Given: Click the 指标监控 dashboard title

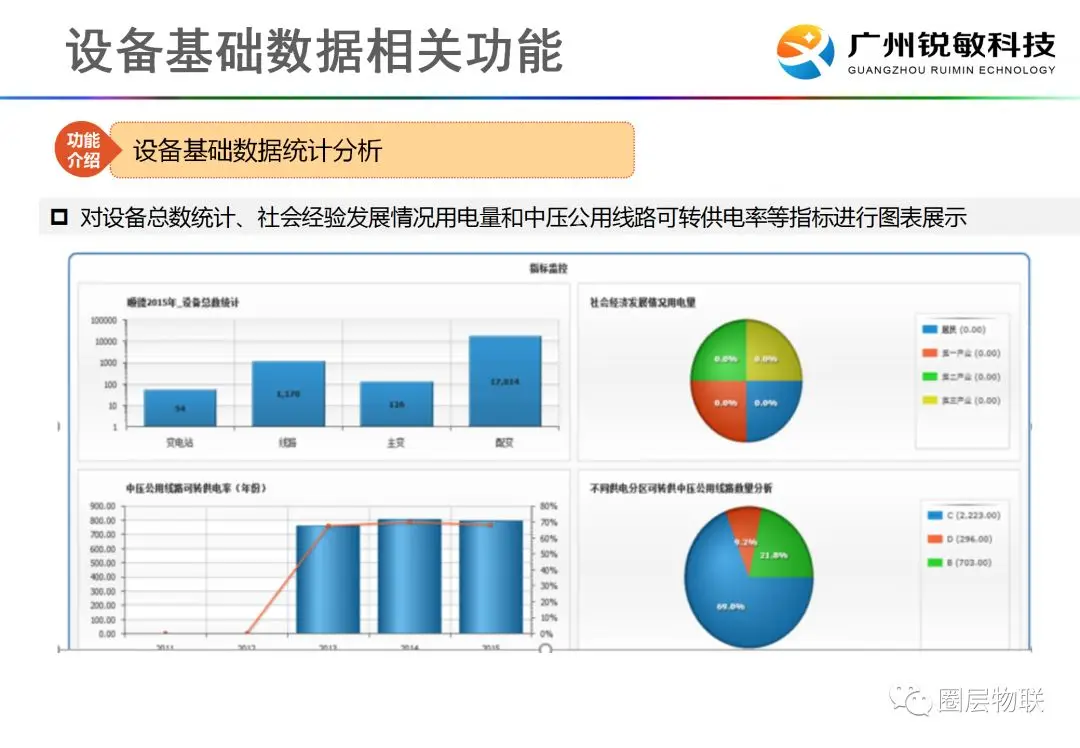Looking at the screenshot, I should click(548, 268).
